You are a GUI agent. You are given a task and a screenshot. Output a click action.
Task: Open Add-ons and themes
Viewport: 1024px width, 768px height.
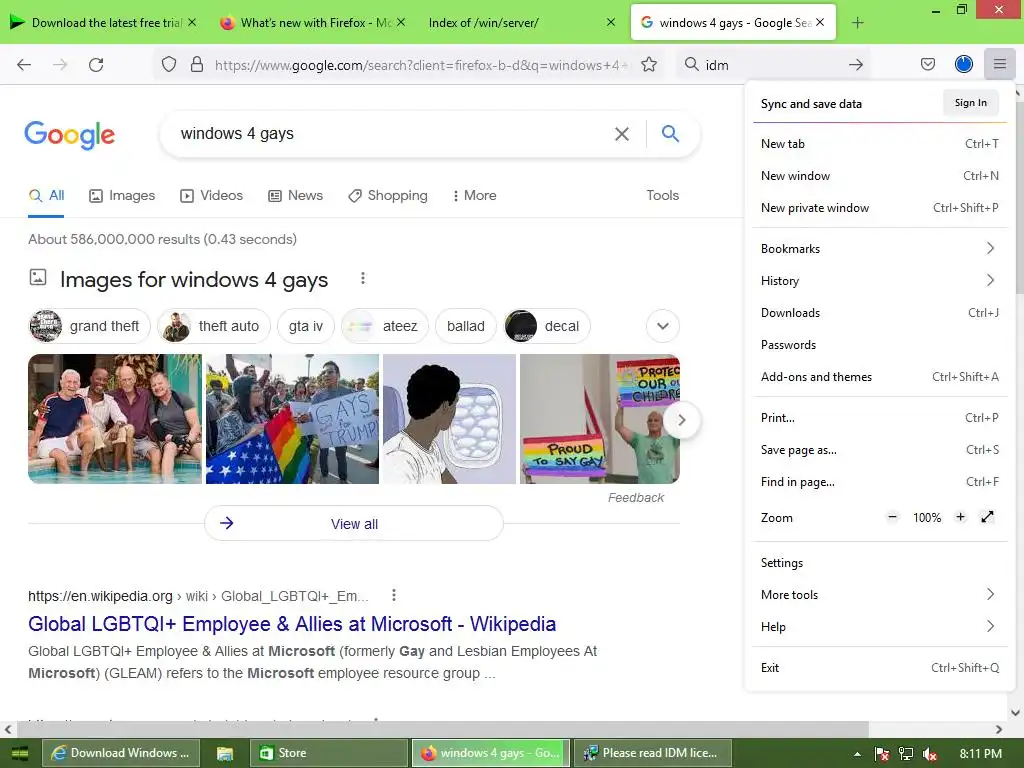879,377
